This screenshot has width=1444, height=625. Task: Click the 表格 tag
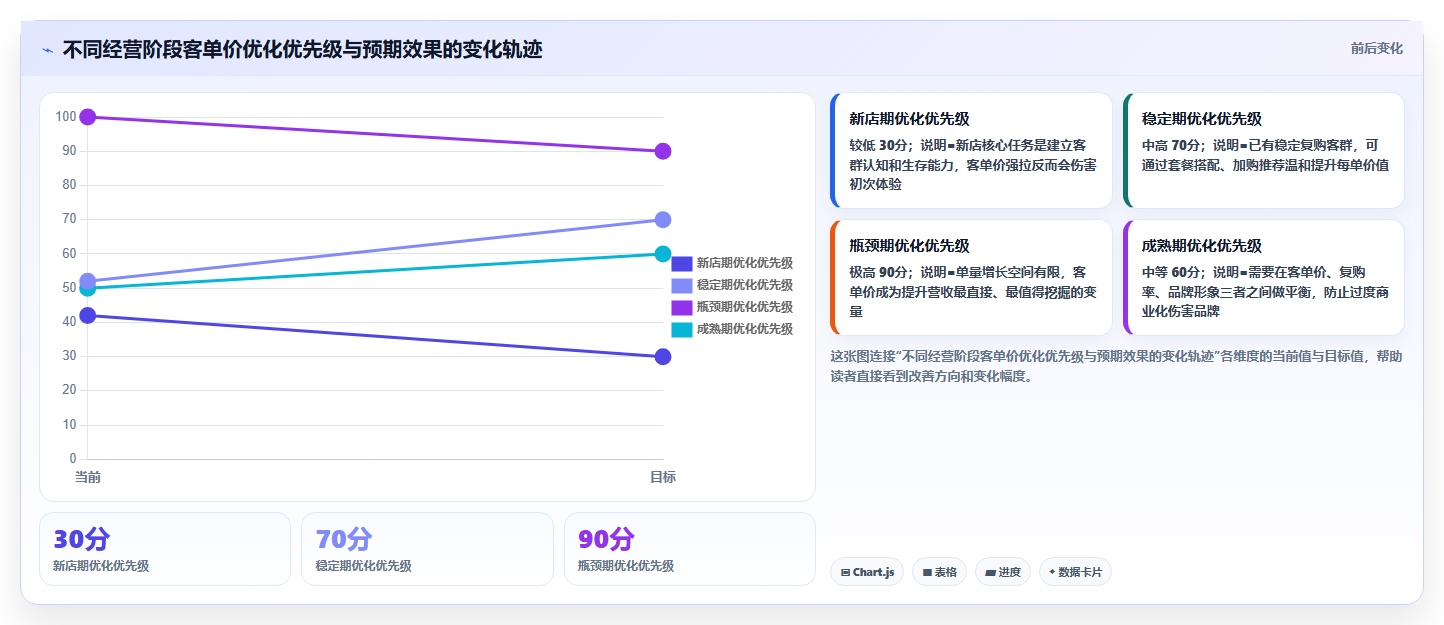(939, 572)
